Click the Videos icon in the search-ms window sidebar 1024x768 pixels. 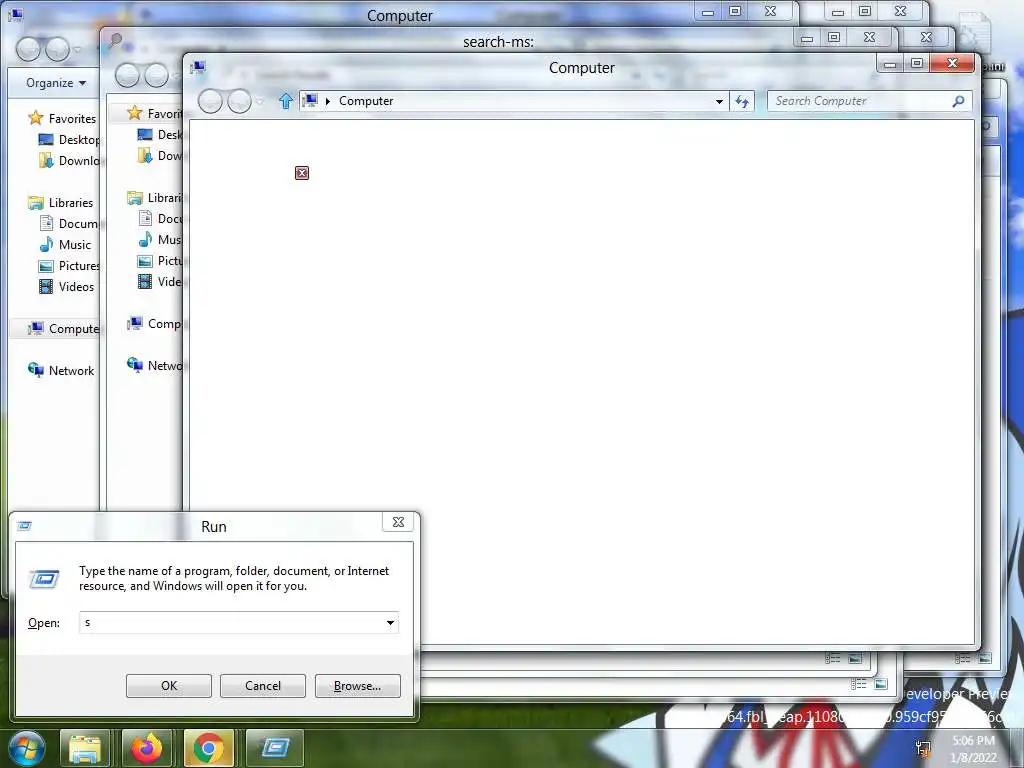click(145, 281)
